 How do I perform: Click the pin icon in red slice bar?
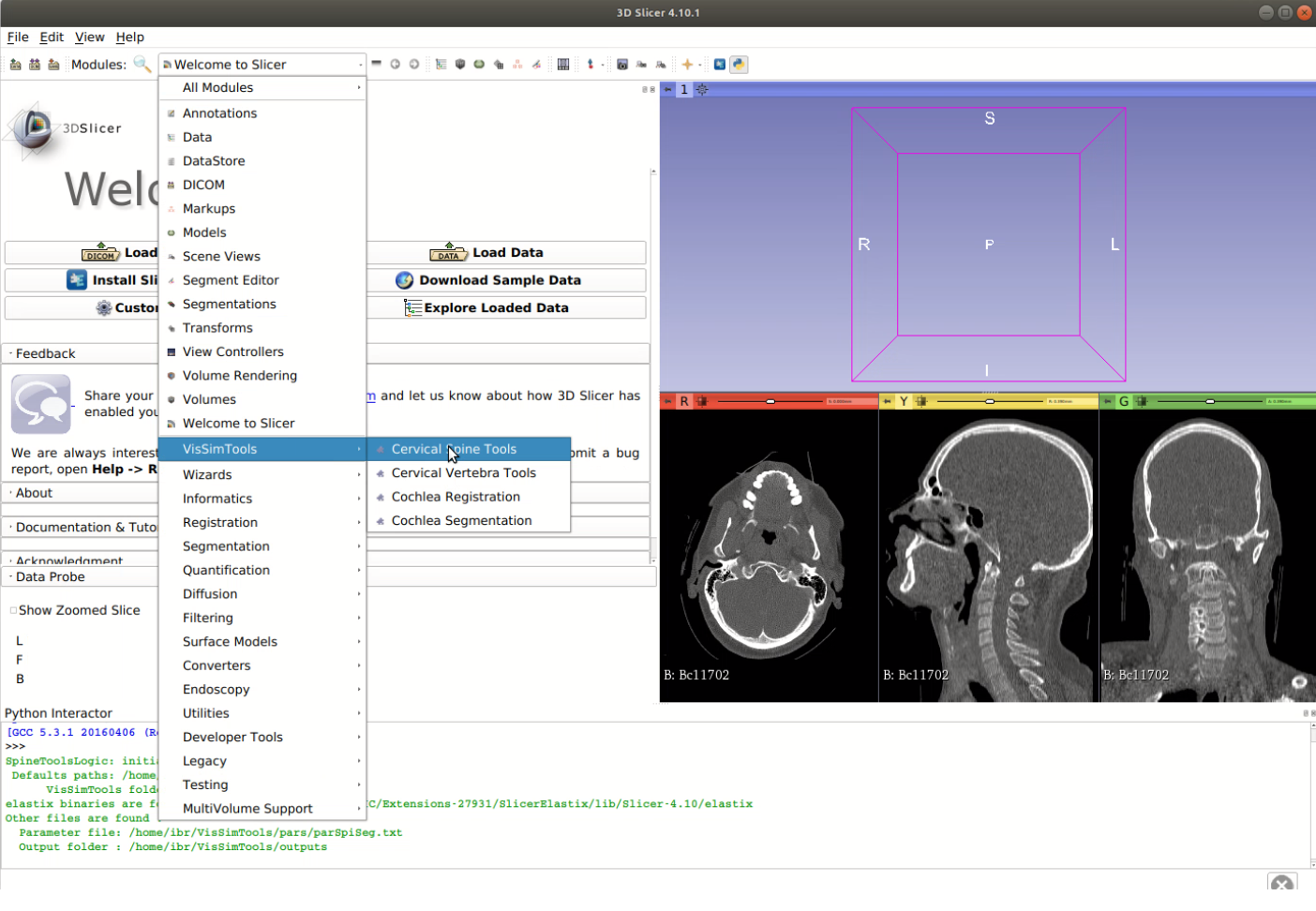668,401
